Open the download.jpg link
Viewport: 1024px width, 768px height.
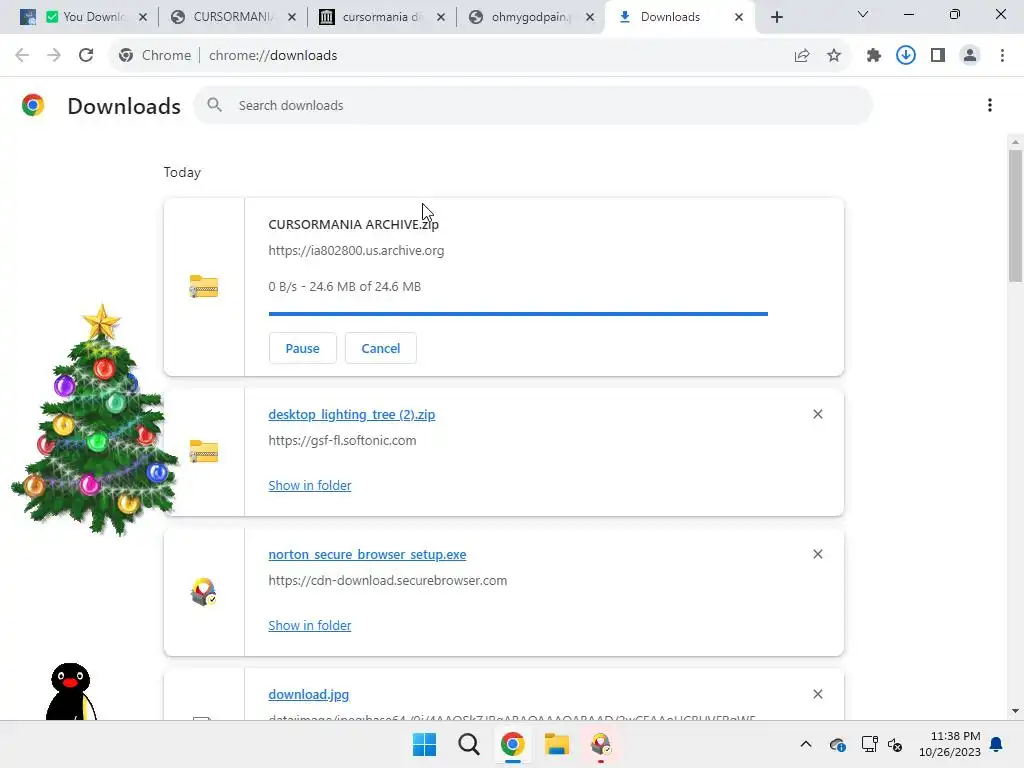coord(308,694)
